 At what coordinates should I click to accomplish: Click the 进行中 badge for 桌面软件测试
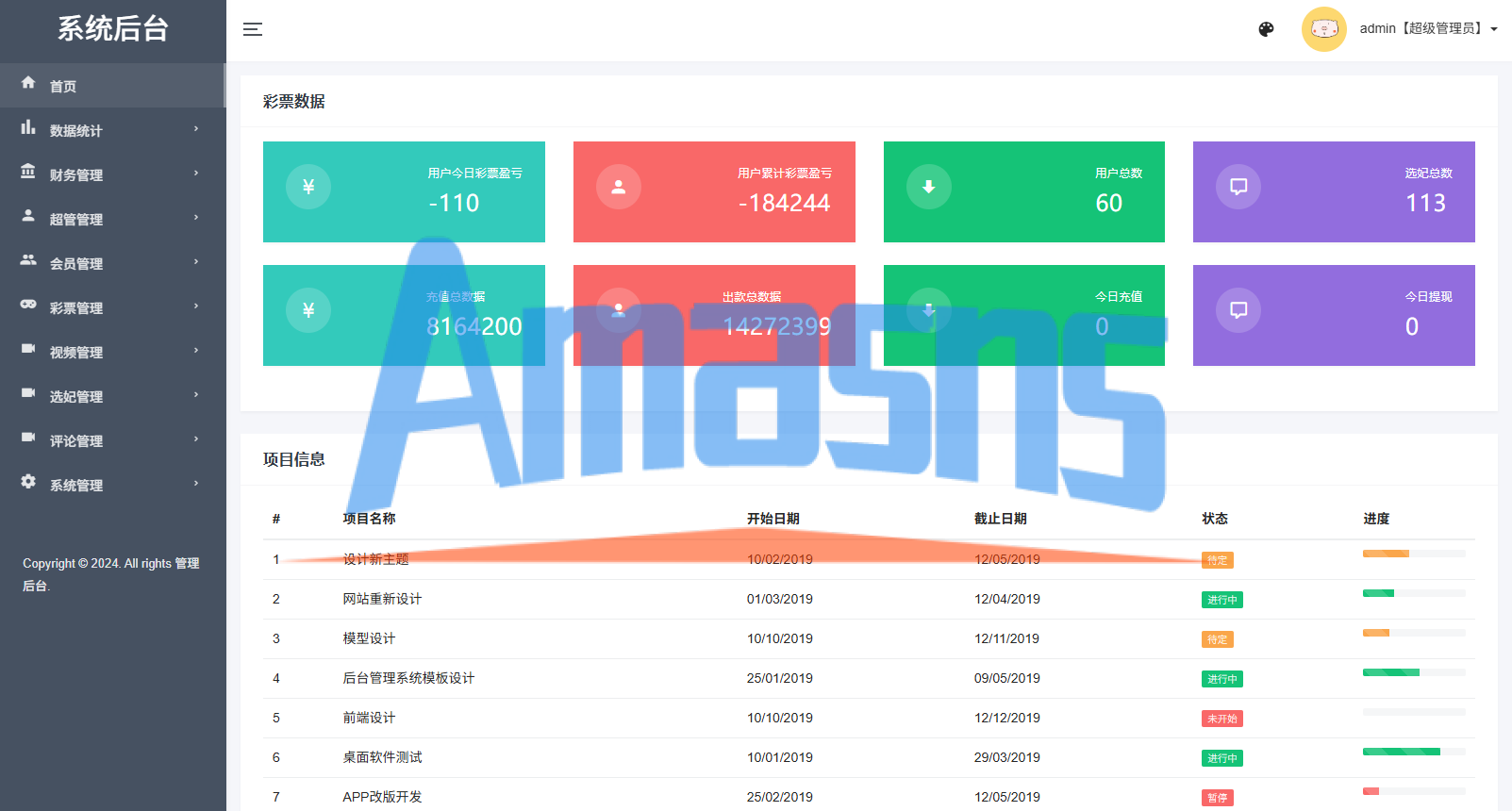coord(1222,758)
